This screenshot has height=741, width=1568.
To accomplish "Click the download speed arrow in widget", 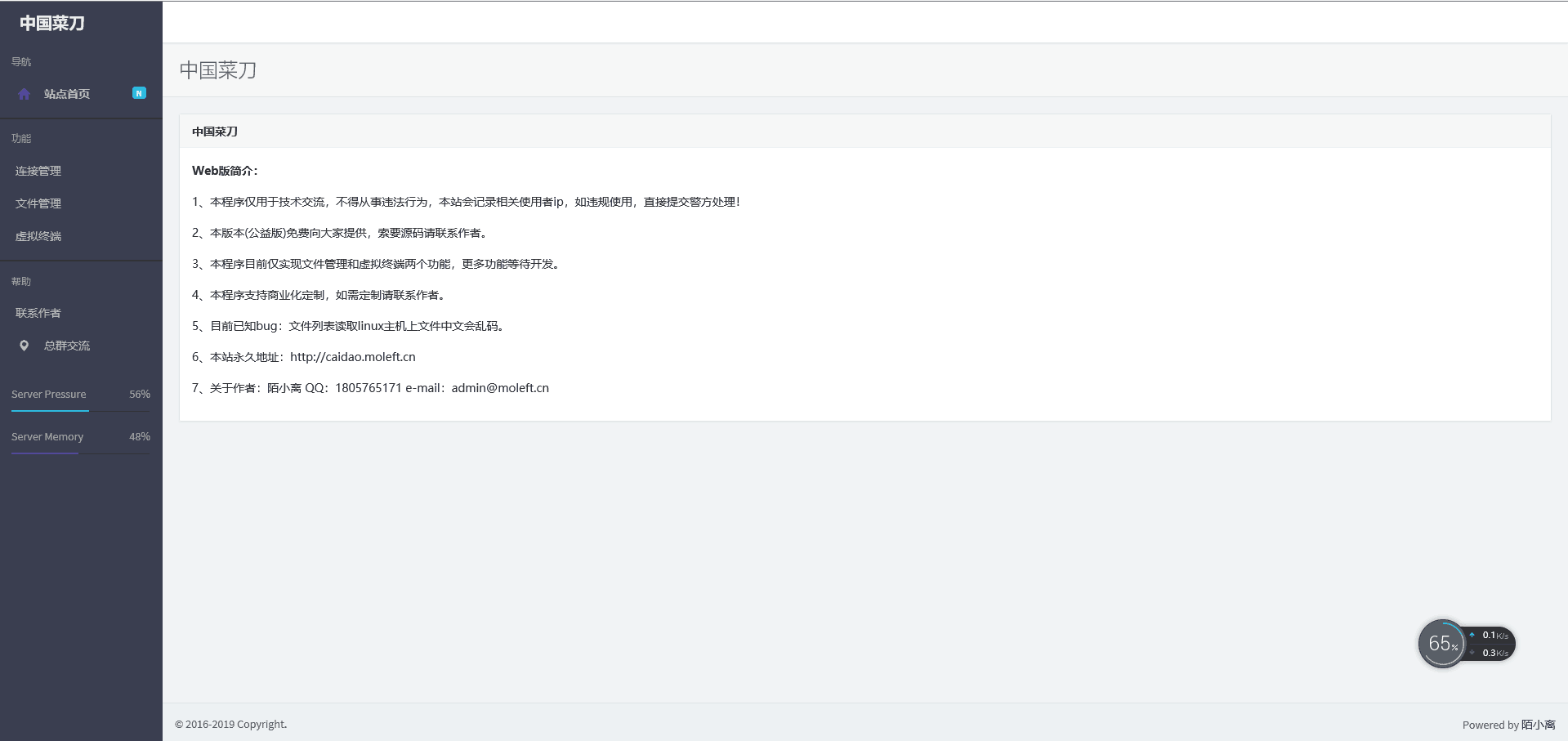I will tap(1472, 653).
